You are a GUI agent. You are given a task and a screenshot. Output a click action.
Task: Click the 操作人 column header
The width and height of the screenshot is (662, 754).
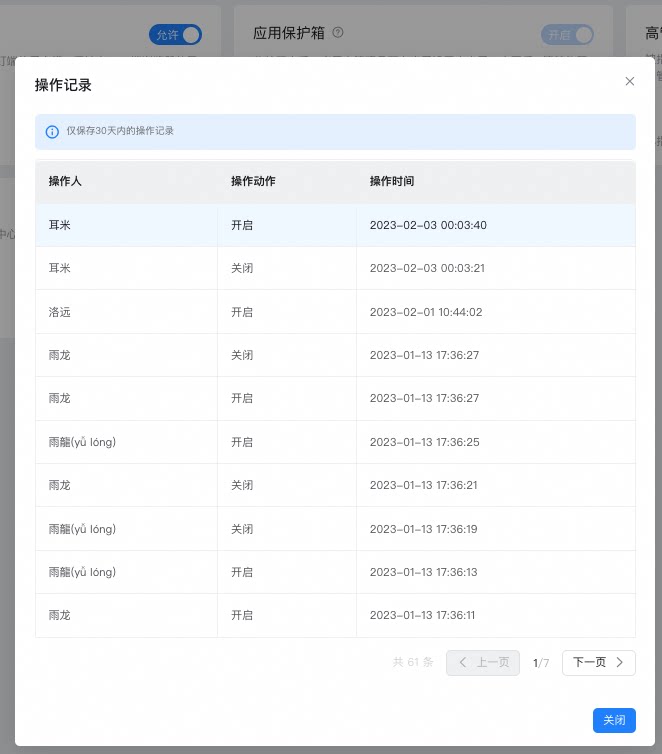pos(65,181)
